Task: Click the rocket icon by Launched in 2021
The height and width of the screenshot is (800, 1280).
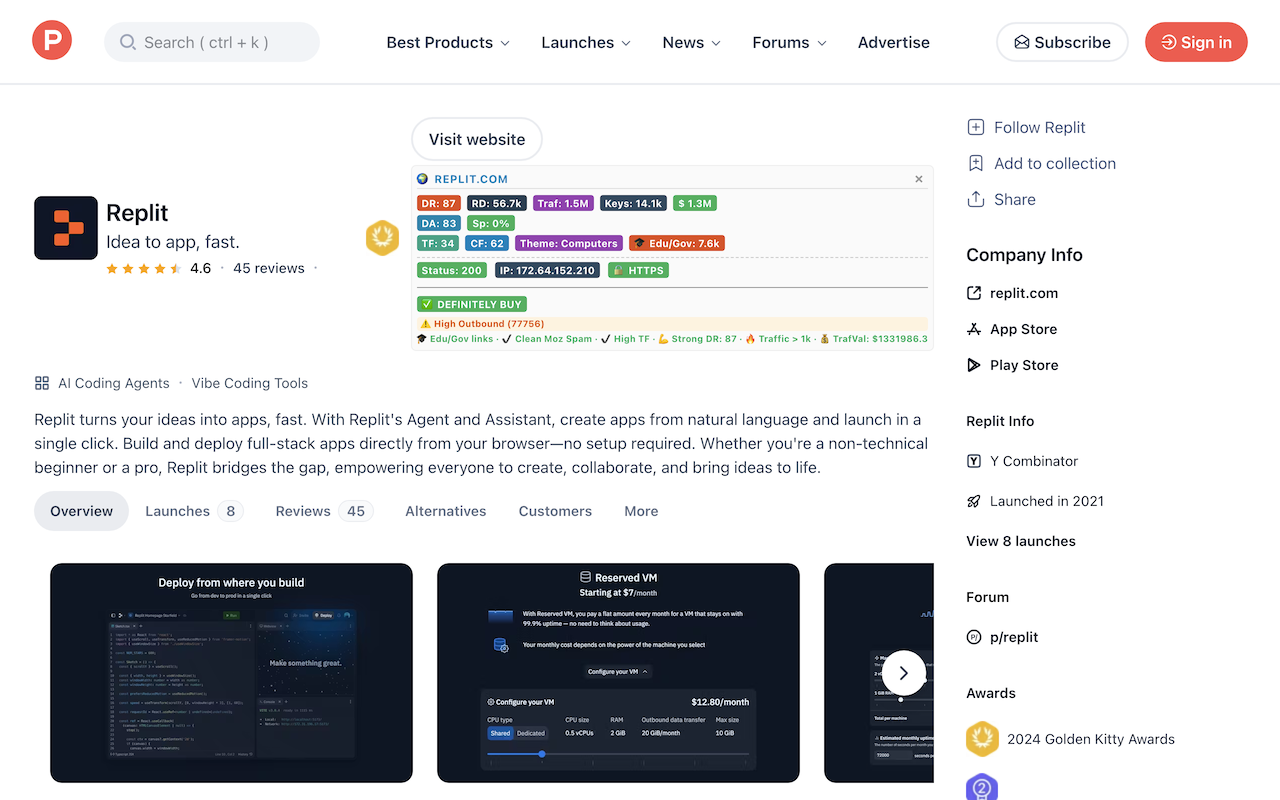Action: click(x=974, y=501)
